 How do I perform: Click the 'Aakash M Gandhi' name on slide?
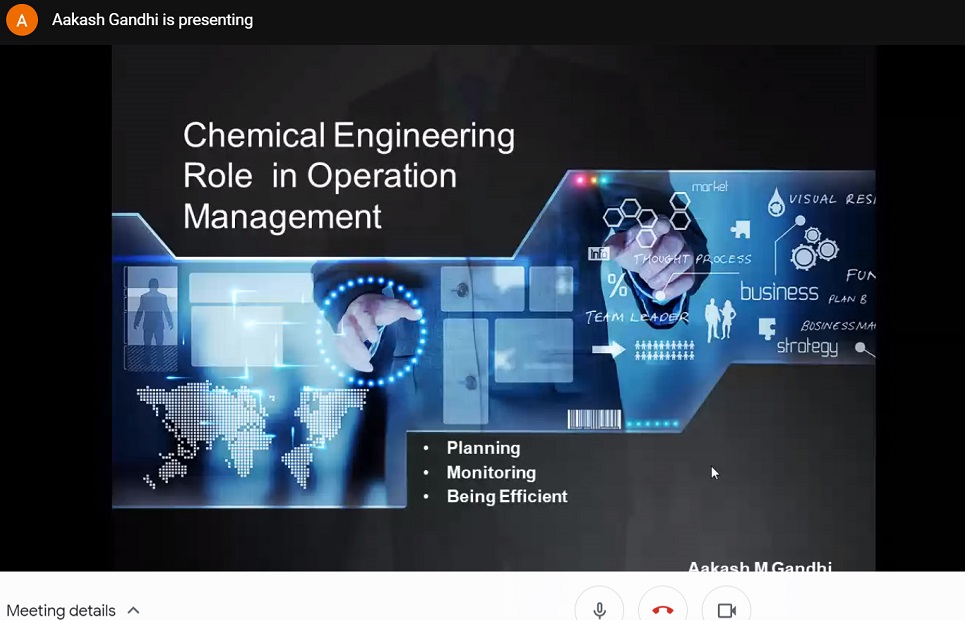759,566
